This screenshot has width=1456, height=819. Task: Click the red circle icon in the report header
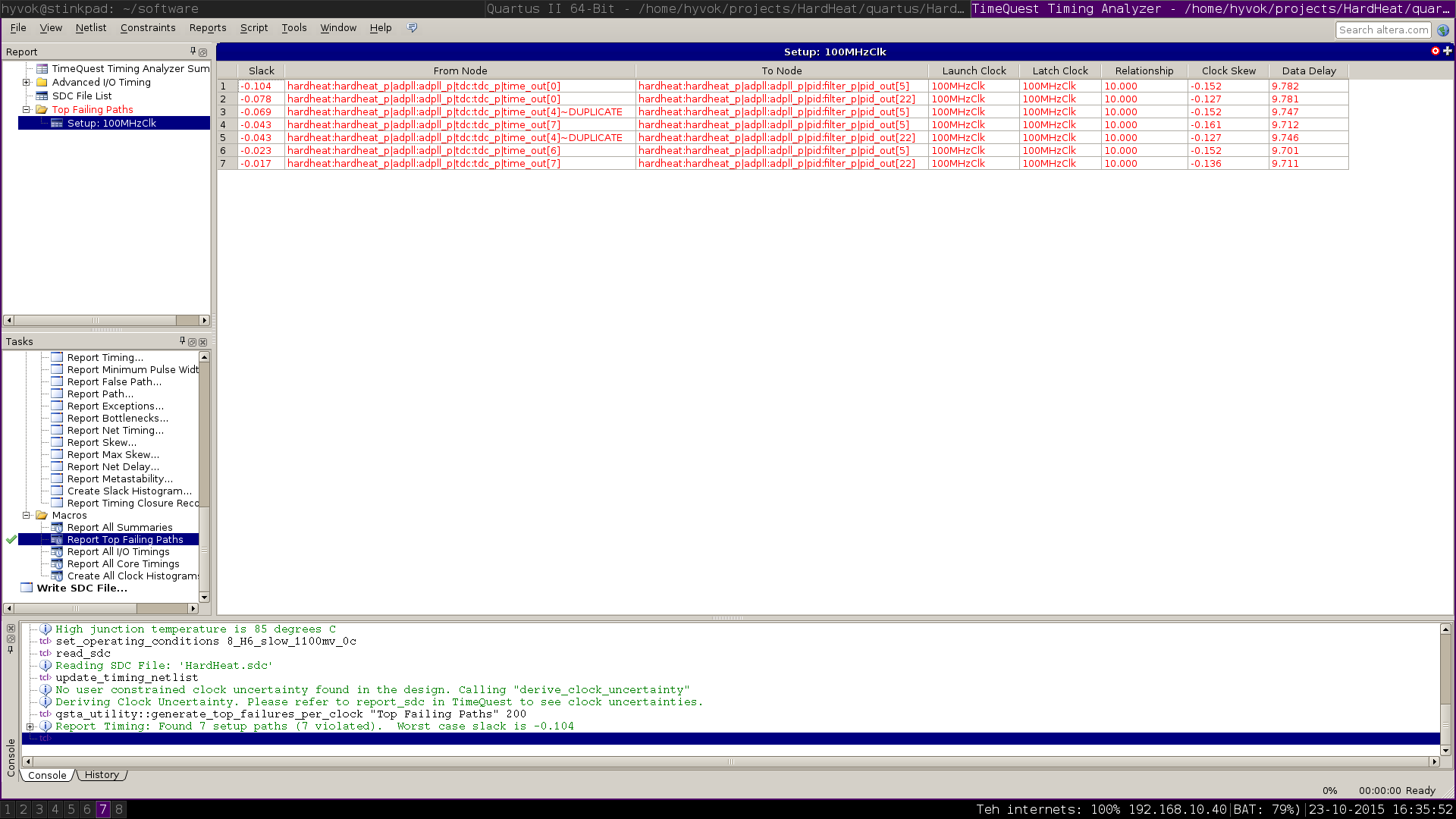pyautogui.click(x=1436, y=51)
